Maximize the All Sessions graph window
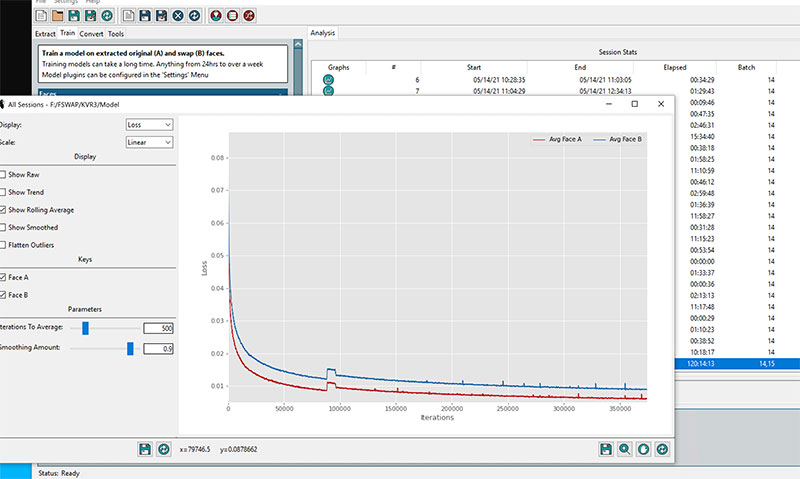 point(635,104)
